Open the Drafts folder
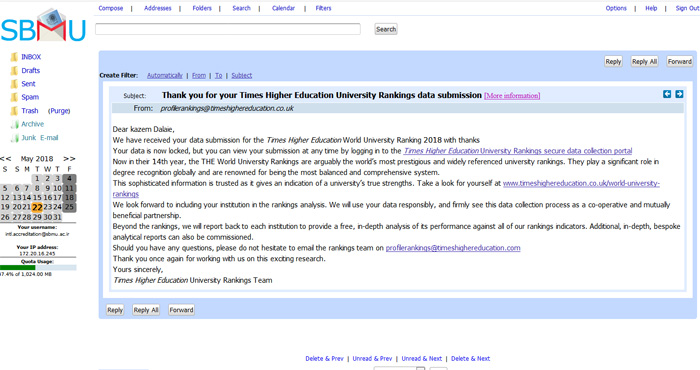 click(30, 71)
